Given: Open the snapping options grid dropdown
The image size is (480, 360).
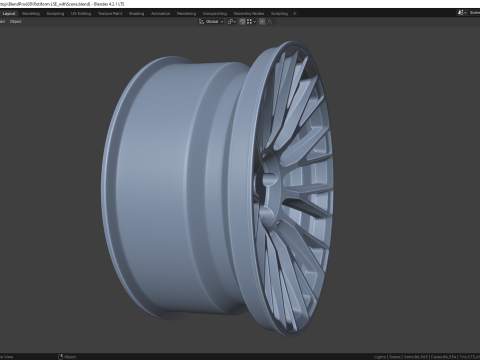Looking at the screenshot, I should 251,22.
